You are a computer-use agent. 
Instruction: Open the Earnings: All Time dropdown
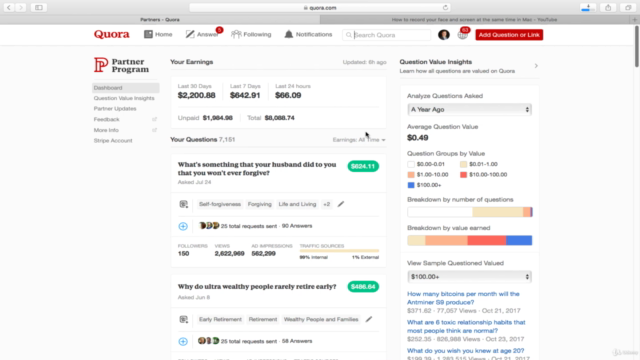[x=359, y=140]
